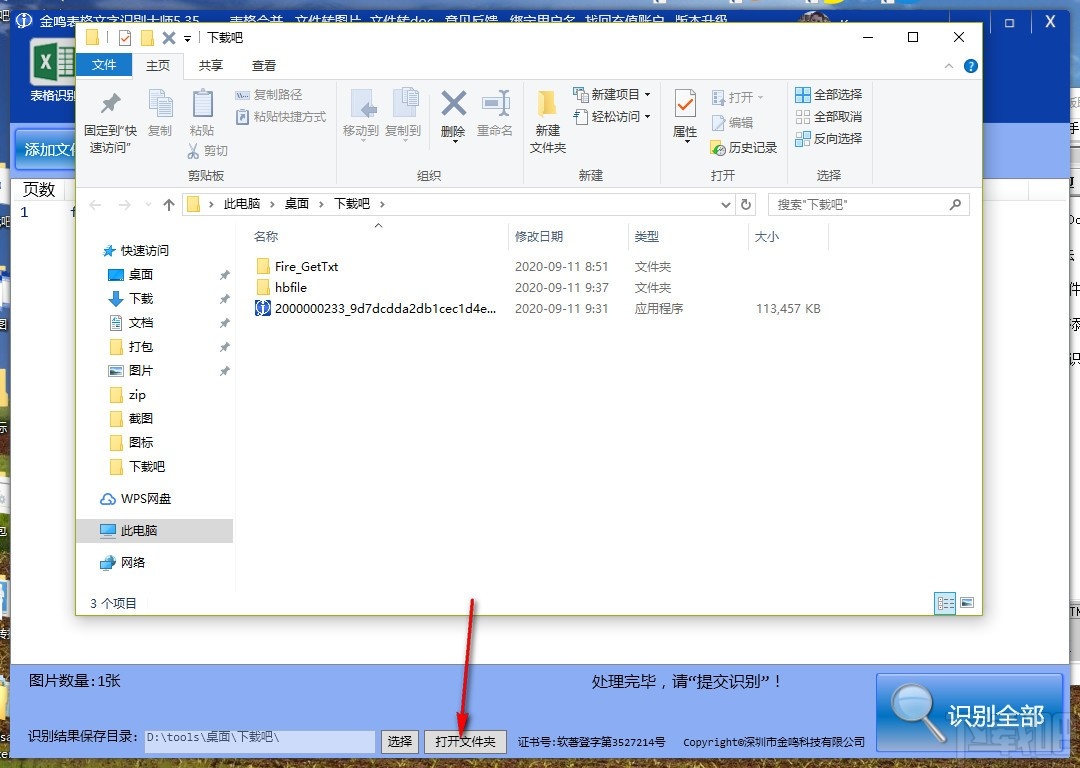
Task: Click the 识别全部 magnifier button
Action: [x=968, y=712]
